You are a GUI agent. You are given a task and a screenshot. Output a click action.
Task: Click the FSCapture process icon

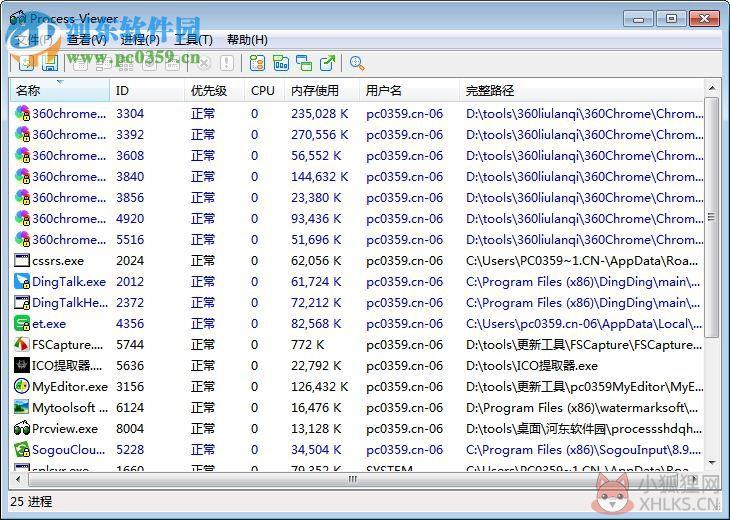(x=22, y=344)
